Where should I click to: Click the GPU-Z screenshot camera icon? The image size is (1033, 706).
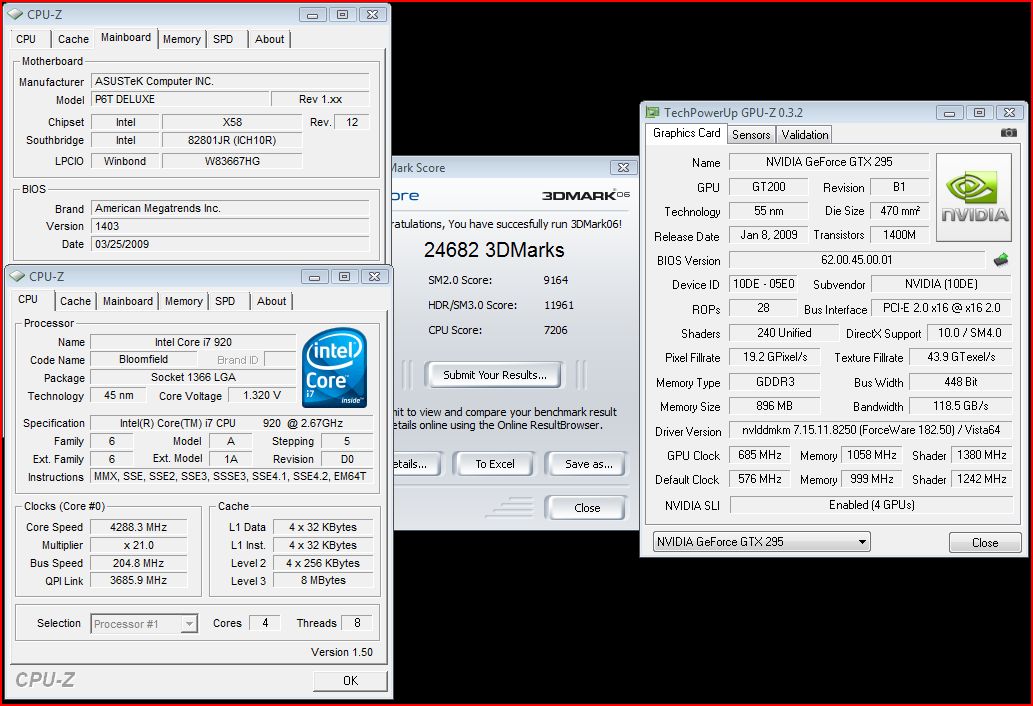(1008, 133)
